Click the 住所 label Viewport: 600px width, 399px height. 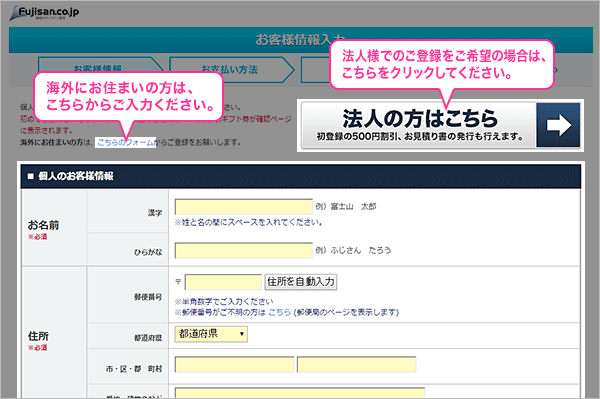[38, 336]
